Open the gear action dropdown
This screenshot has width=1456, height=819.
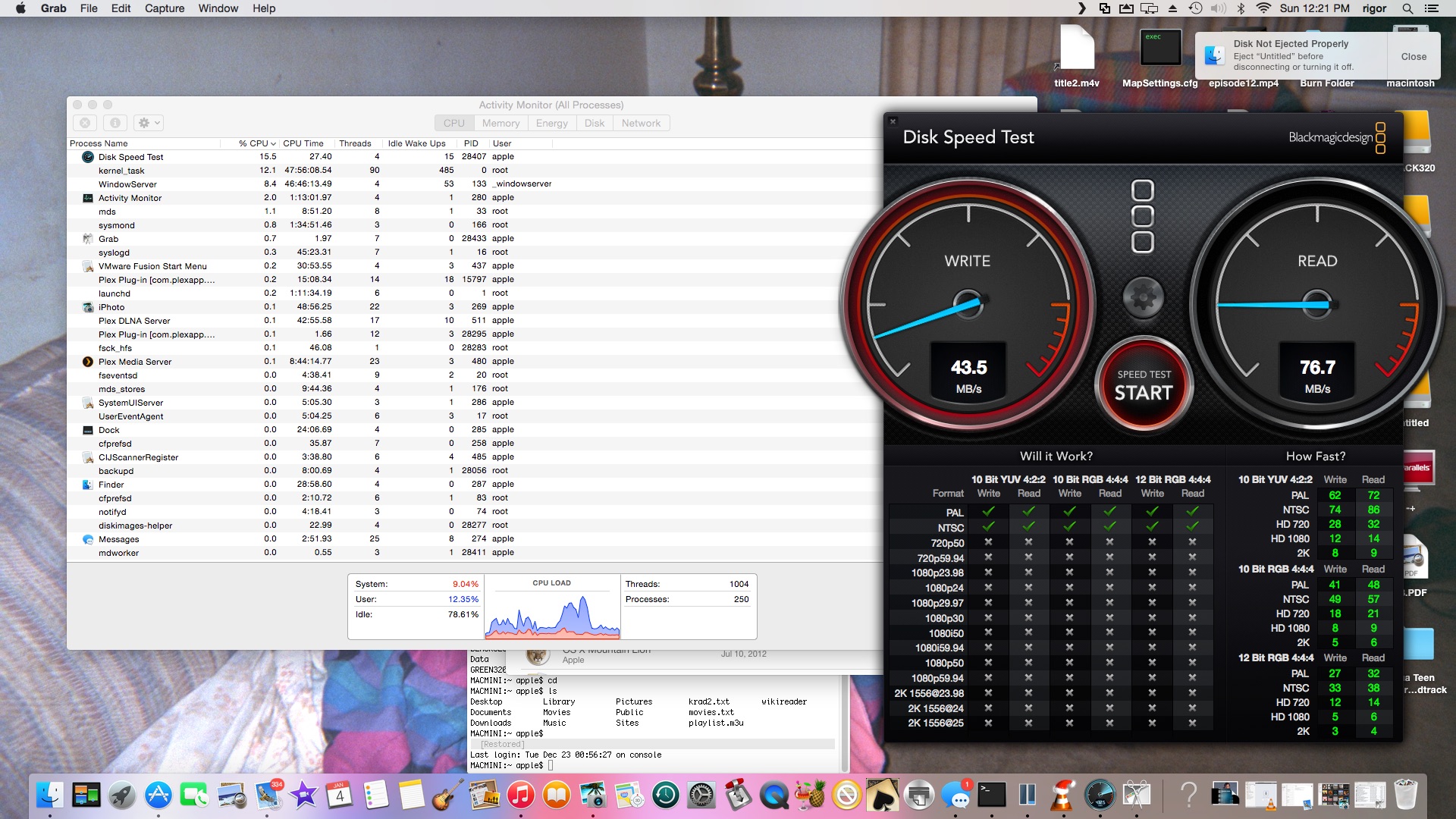click(x=149, y=123)
